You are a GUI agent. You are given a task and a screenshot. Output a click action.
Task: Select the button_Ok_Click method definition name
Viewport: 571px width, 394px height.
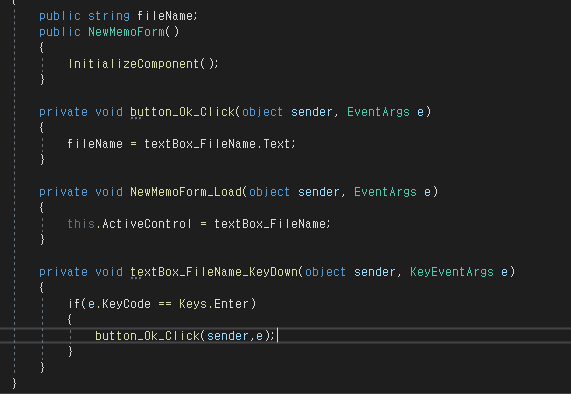[182, 112]
